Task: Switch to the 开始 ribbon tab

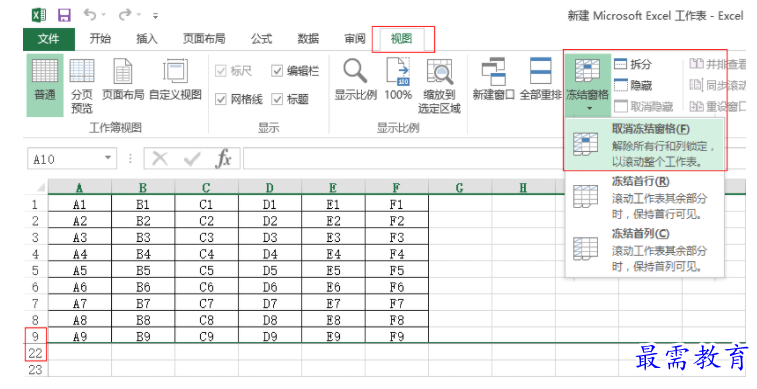Action: point(100,39)
